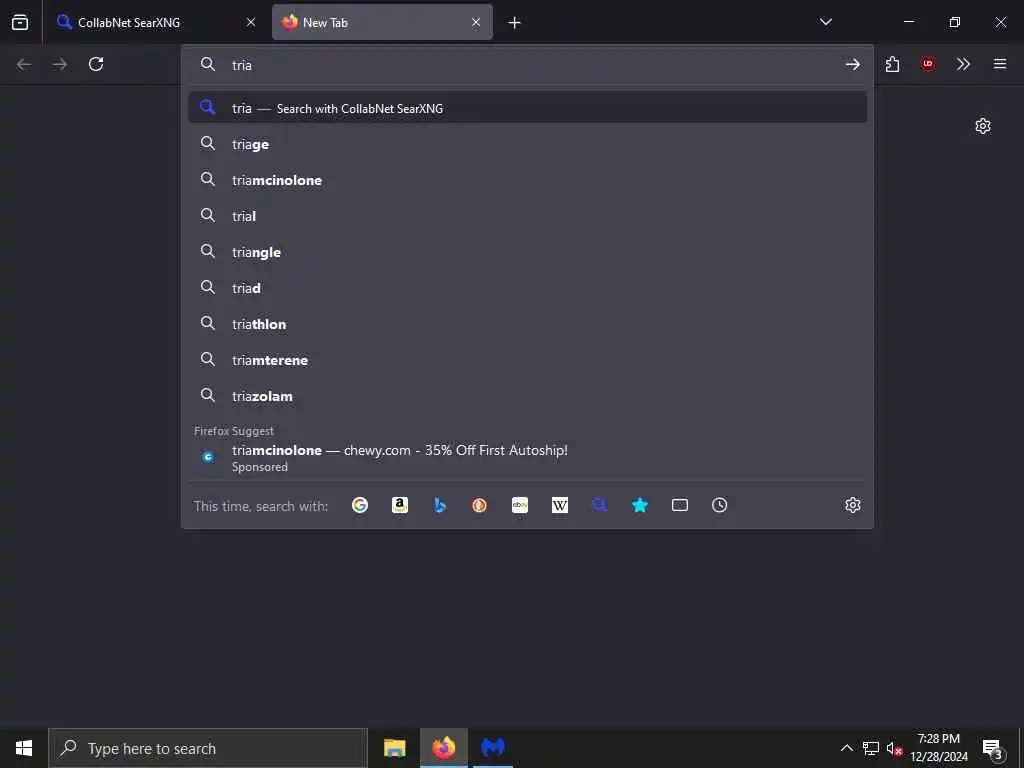Choose the triangle suggestion

528,252
